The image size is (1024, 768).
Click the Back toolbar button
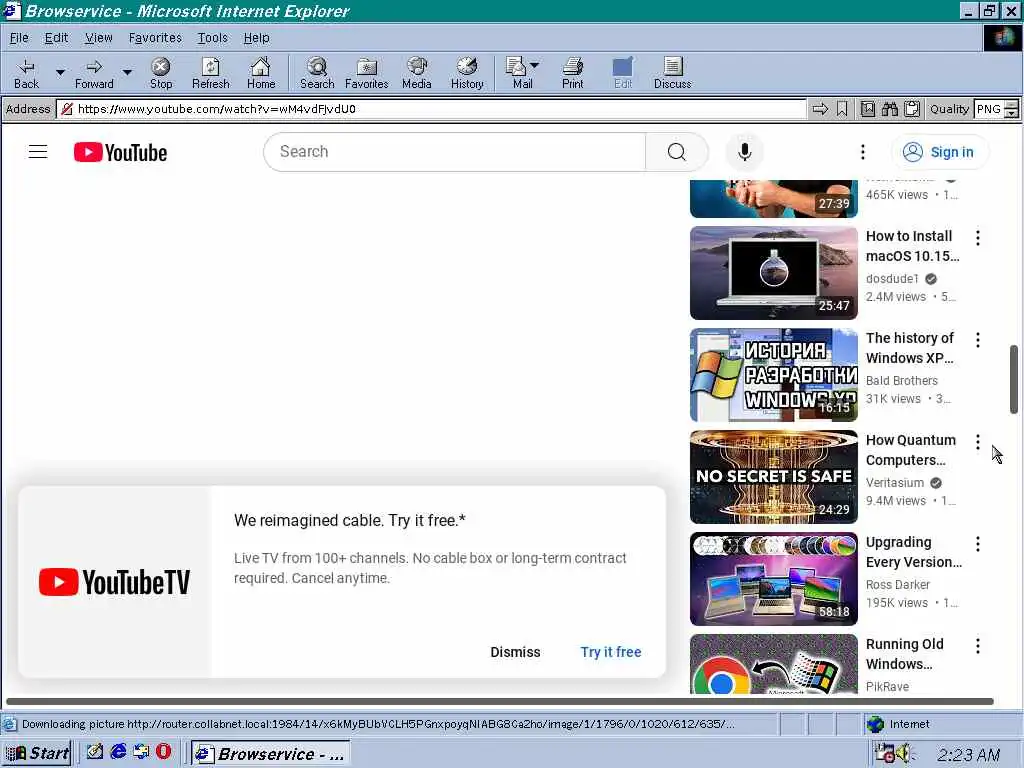coord(26,73)
